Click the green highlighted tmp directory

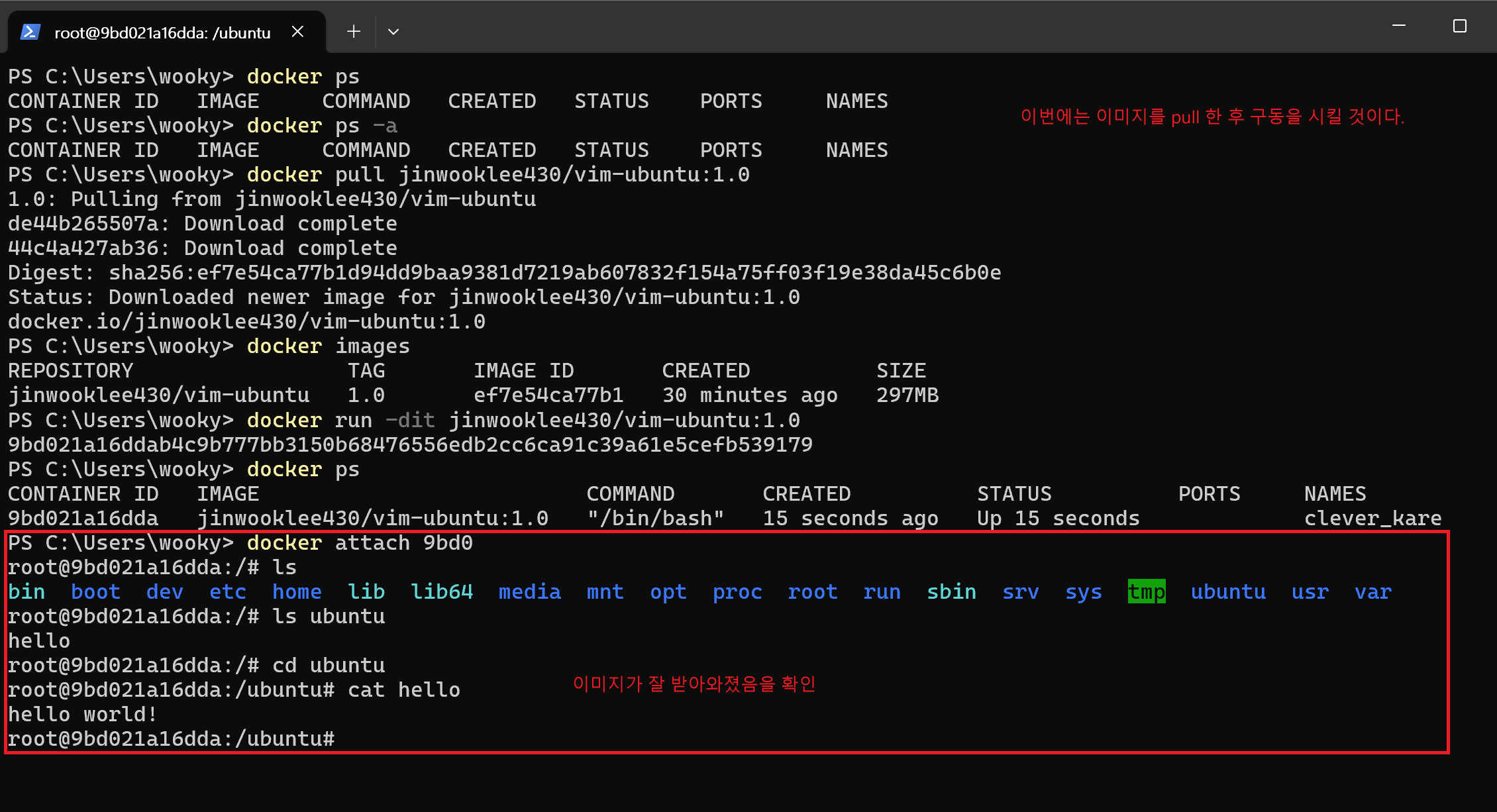pos(1147,591)
